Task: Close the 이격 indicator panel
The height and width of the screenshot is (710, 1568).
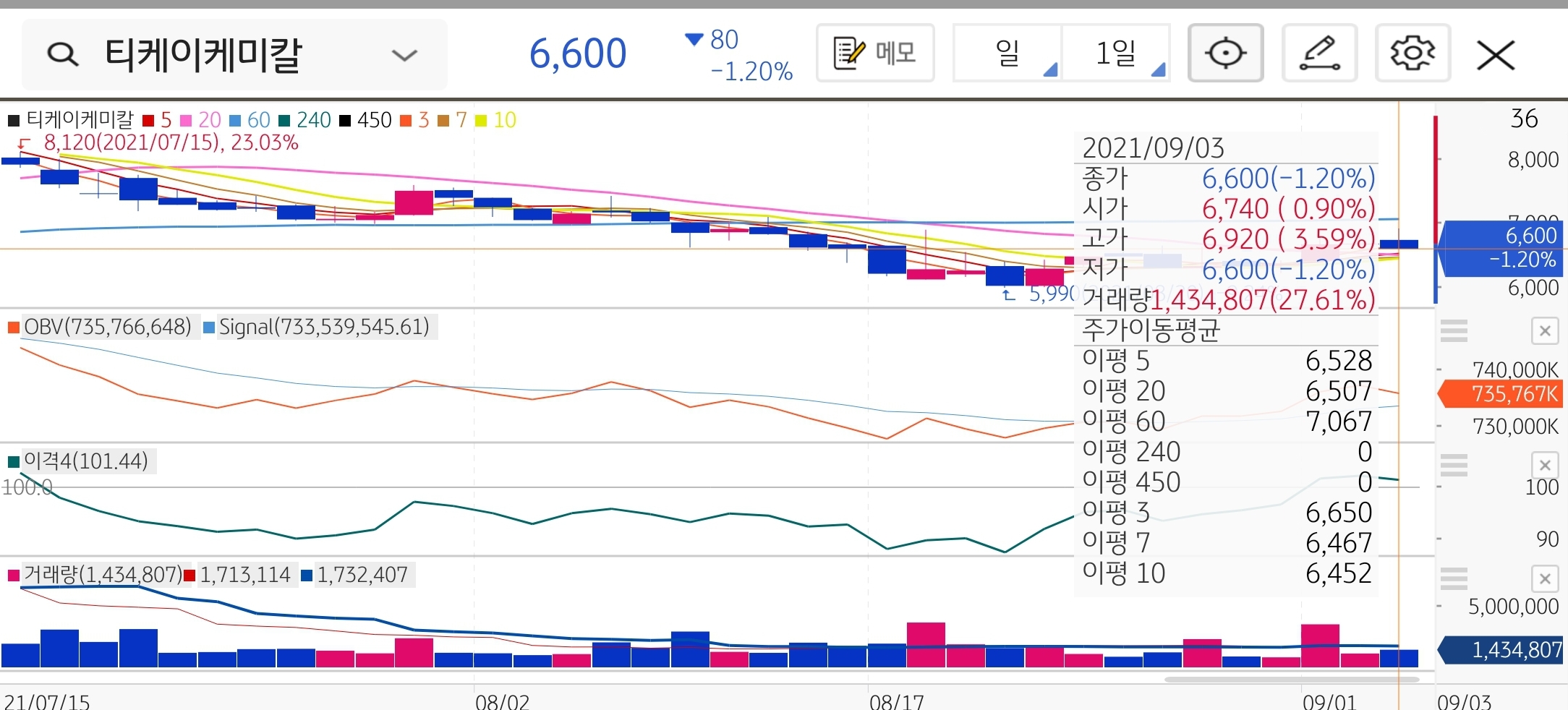Action: coord(1545,465)
